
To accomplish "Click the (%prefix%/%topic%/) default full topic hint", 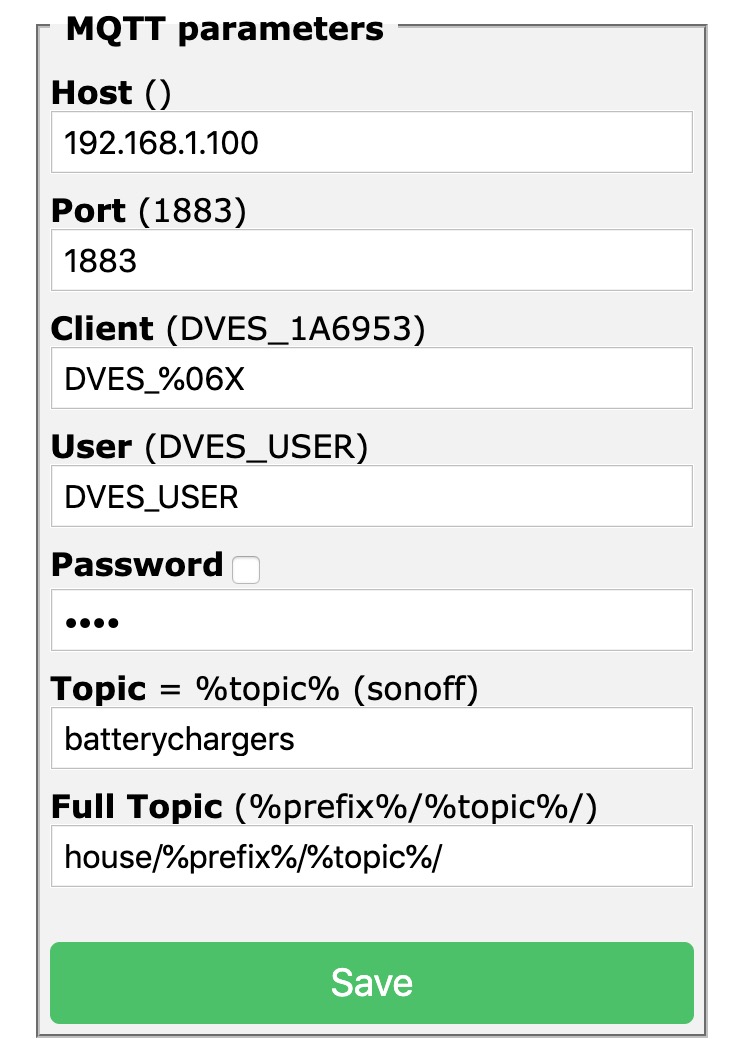I will (x=415, y=807).
